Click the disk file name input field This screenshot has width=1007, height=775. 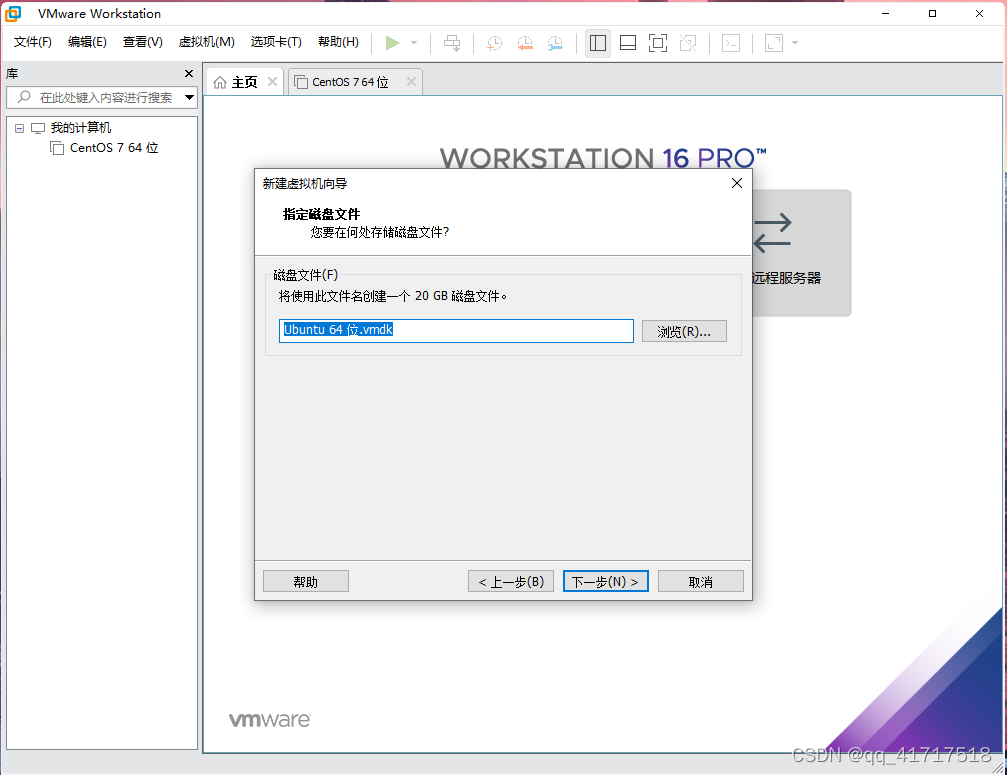[x=456, y=331]
